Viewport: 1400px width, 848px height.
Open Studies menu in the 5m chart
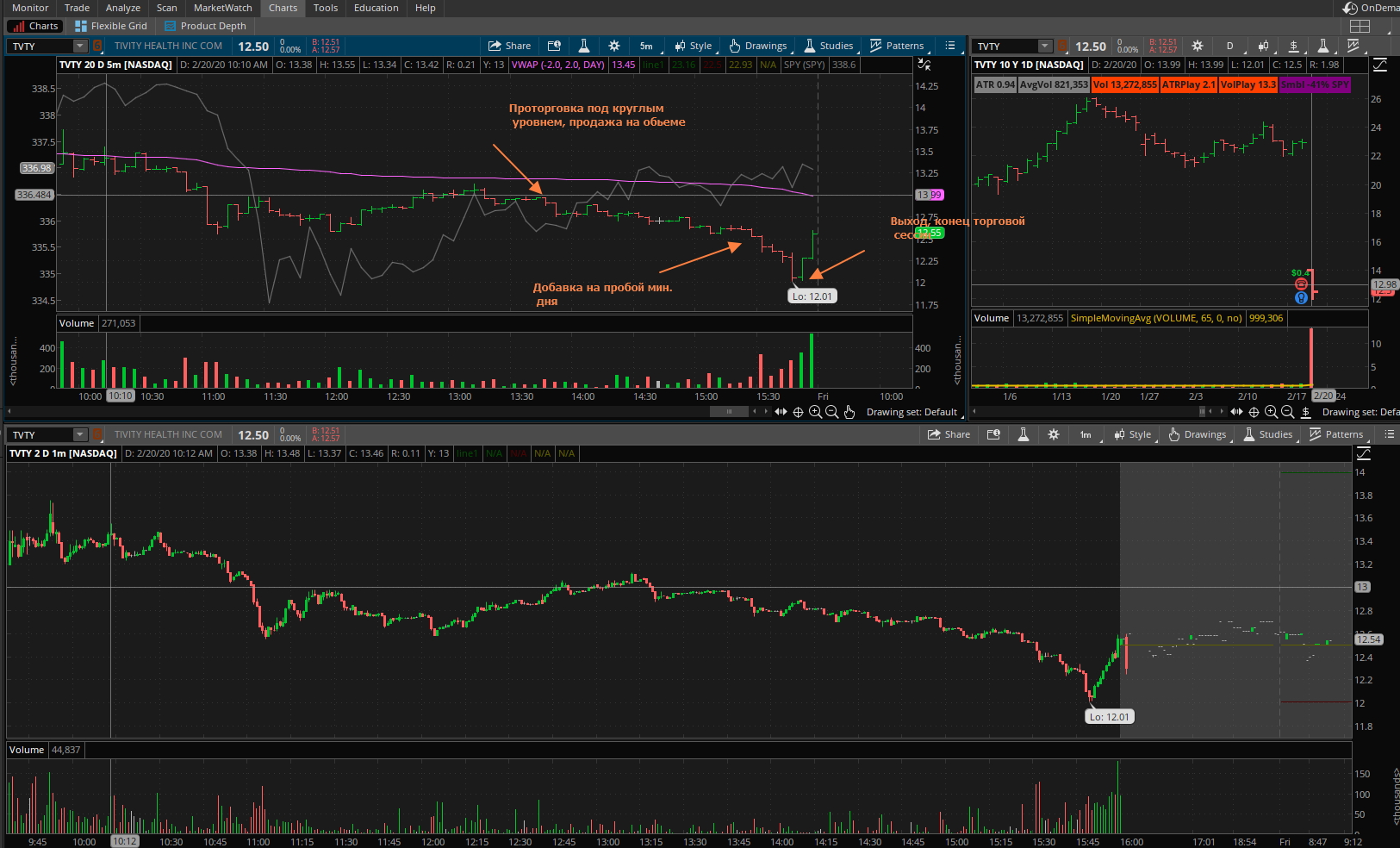click(x=828, y=47)
